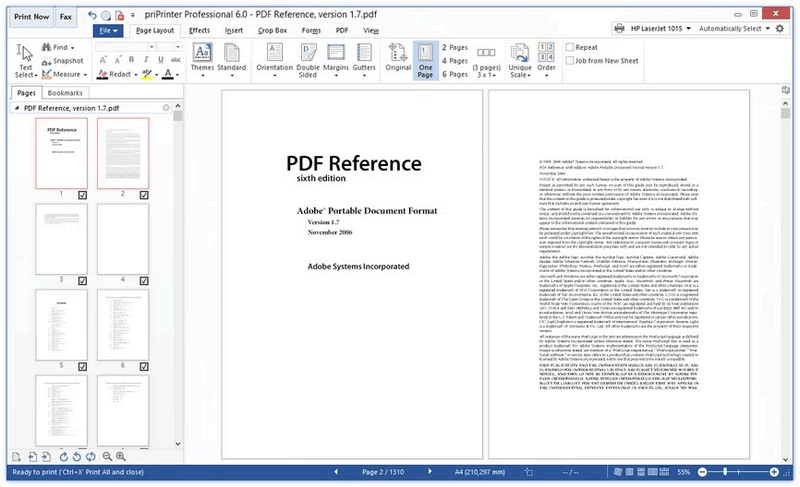
Task: Click the rotate clockwise icon below thumbnails
Action: 64,456
